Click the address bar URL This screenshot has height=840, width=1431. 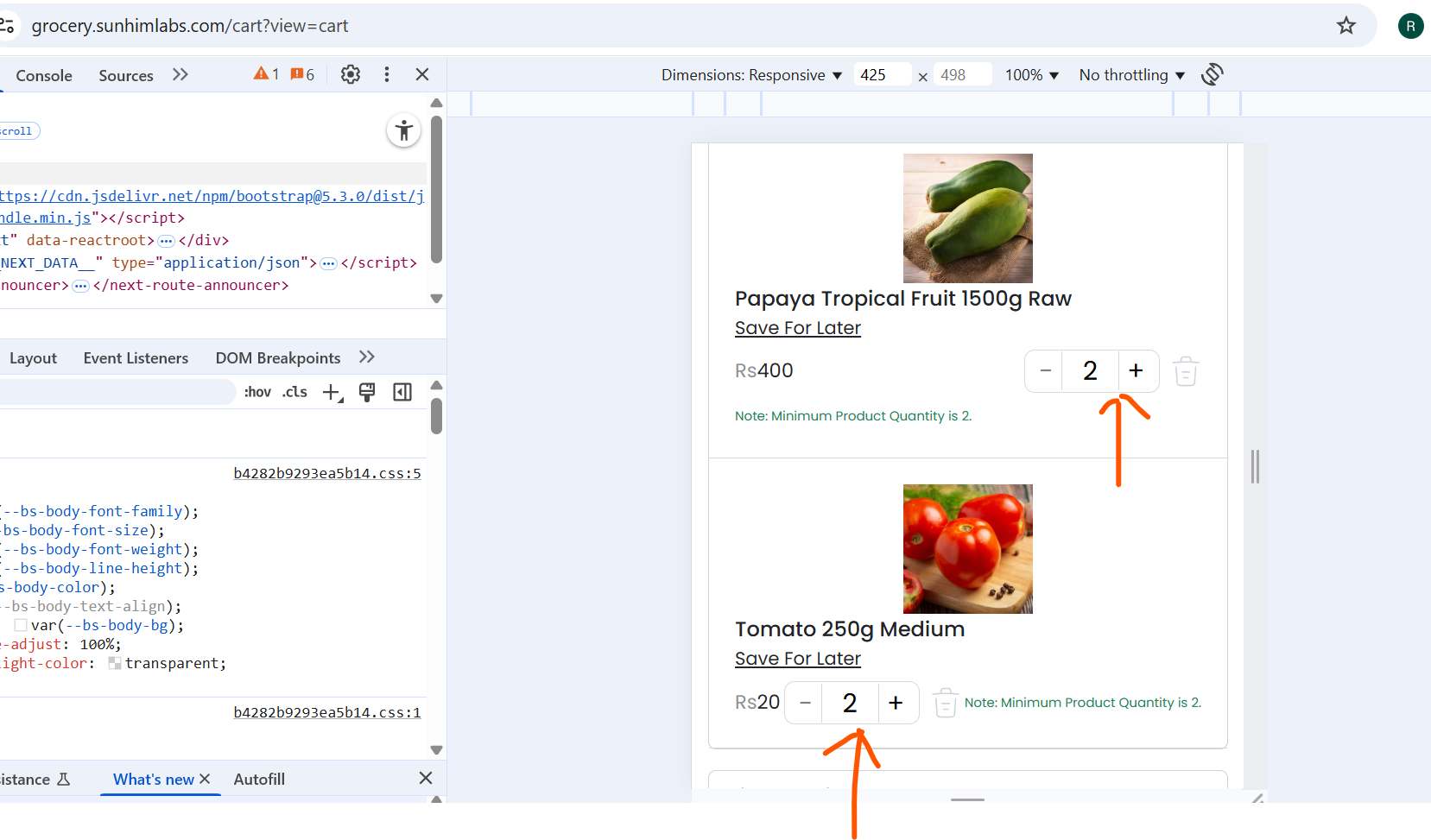(190, 26)
